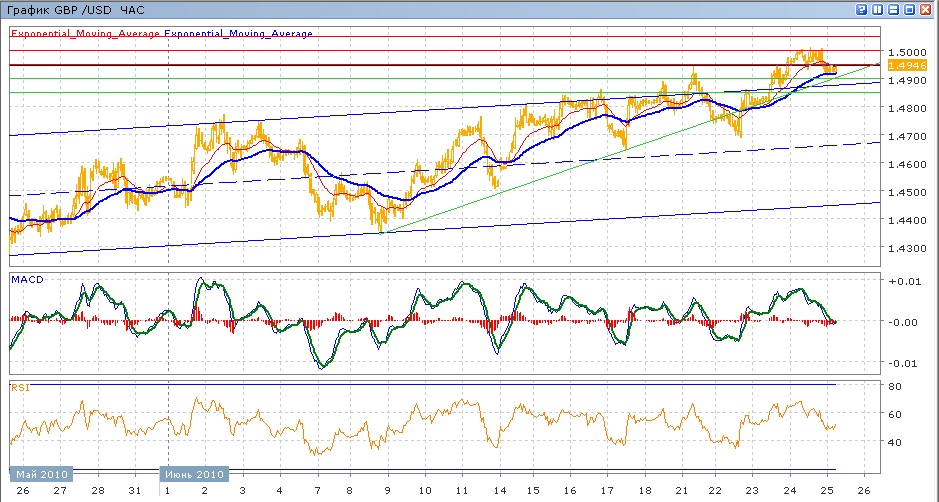Maximize the GBP/USD chart window
The height and width of the screenshot is (502, 939).
910,10
